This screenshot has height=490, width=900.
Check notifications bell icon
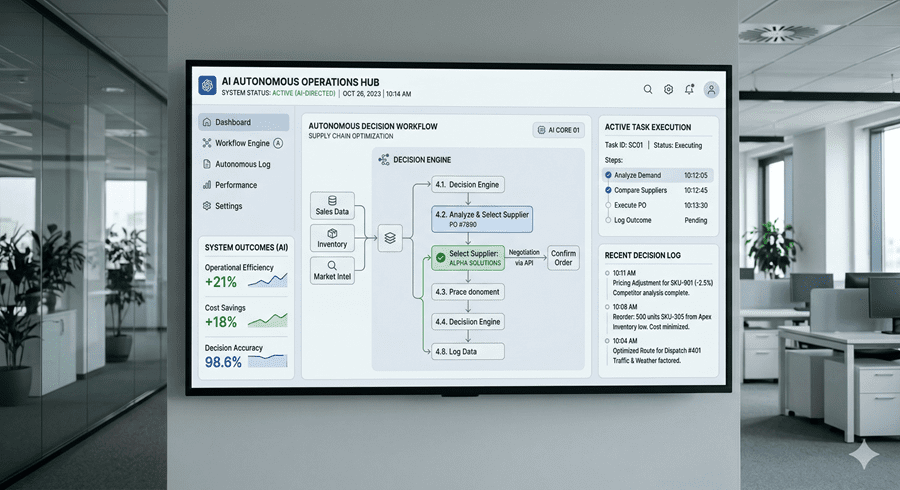pyautogui.click(x=690, y=89)
